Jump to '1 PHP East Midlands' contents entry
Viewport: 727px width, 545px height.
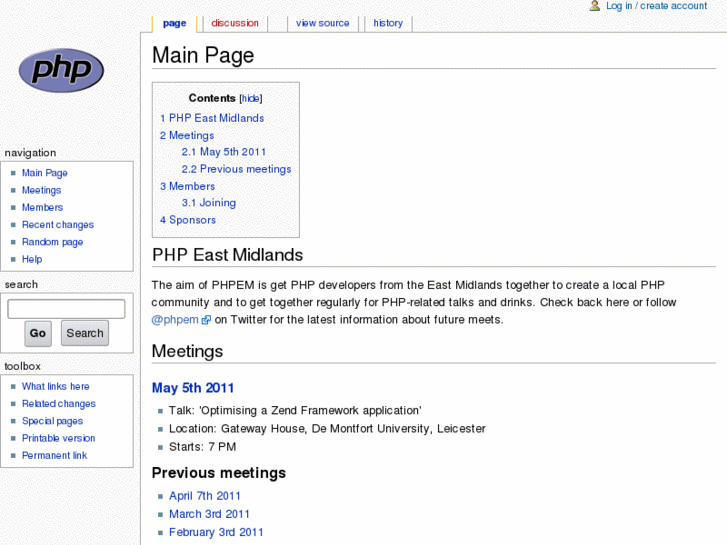tap(212, 118)
